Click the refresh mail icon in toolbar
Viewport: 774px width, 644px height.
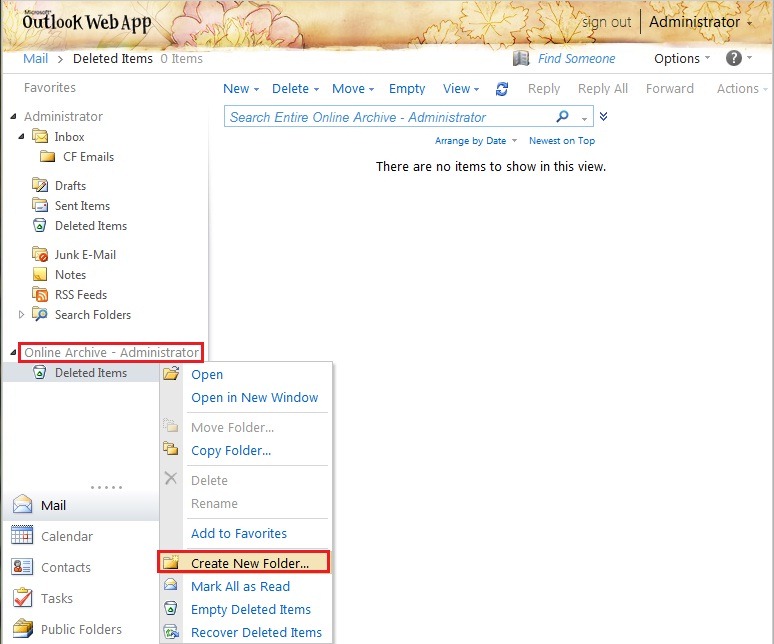coord(502,89)
